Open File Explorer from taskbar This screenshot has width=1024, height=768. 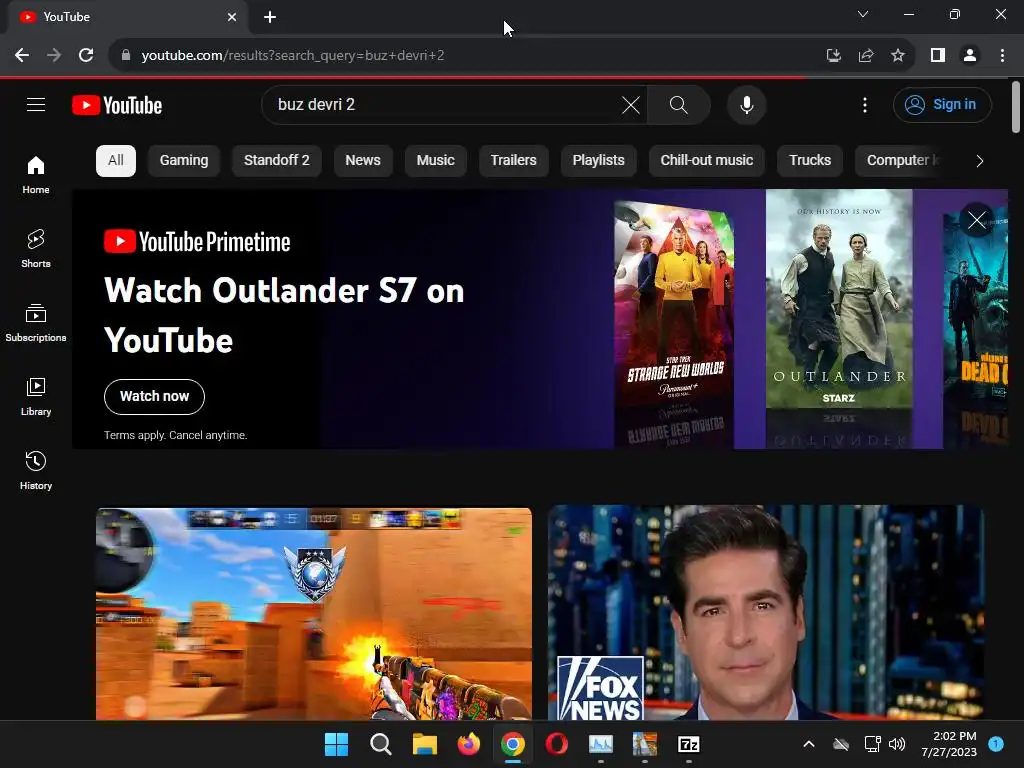(x=424, y=744)
